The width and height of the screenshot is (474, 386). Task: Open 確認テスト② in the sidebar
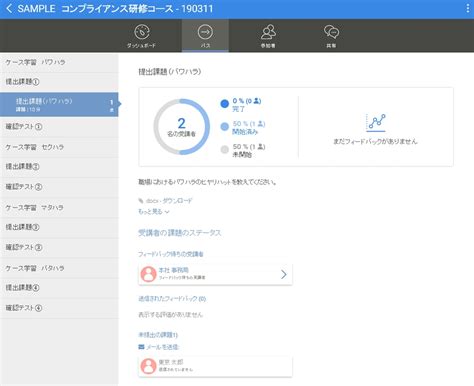point(59,187)
